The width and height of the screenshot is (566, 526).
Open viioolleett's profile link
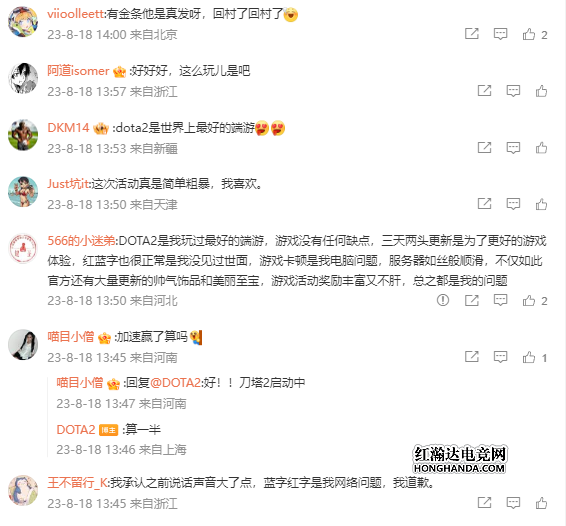click(76, 14)
